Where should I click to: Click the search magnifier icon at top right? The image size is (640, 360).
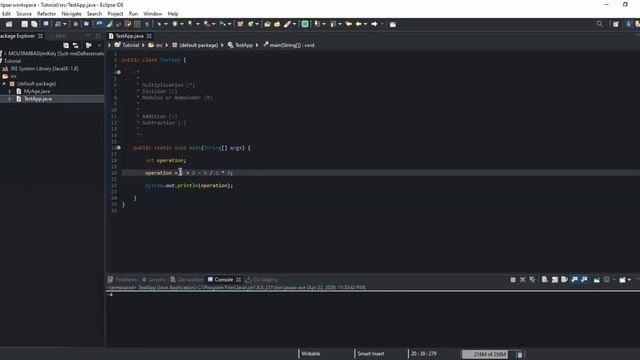tap(600, 24)
